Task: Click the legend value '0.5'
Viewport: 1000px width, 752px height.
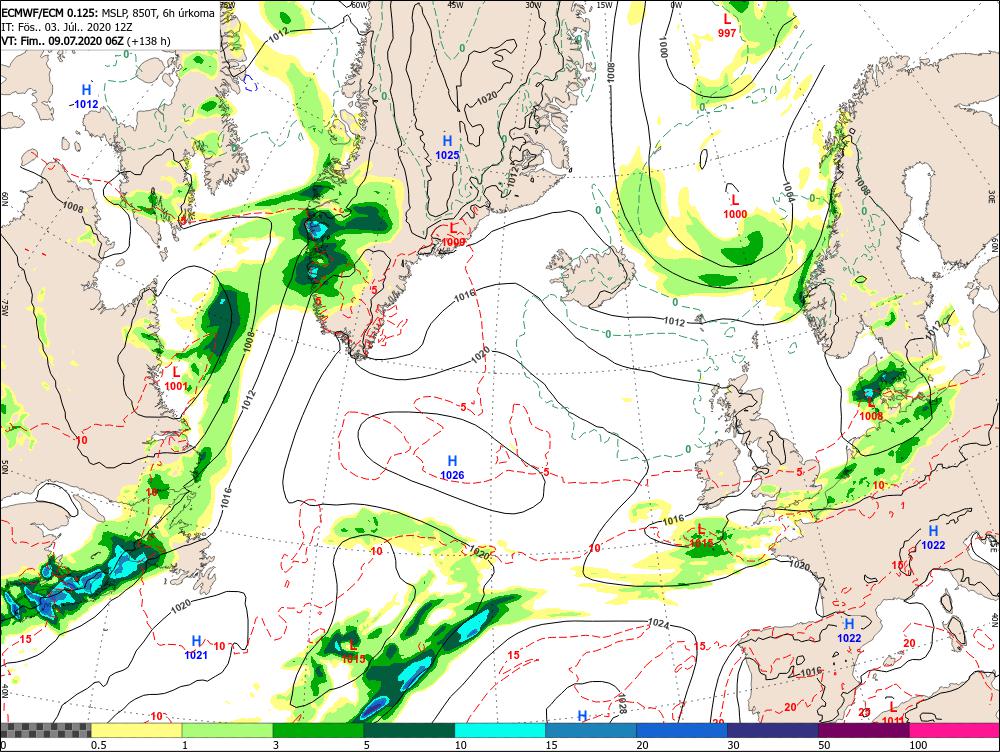Action: click(x=98, y=745)
